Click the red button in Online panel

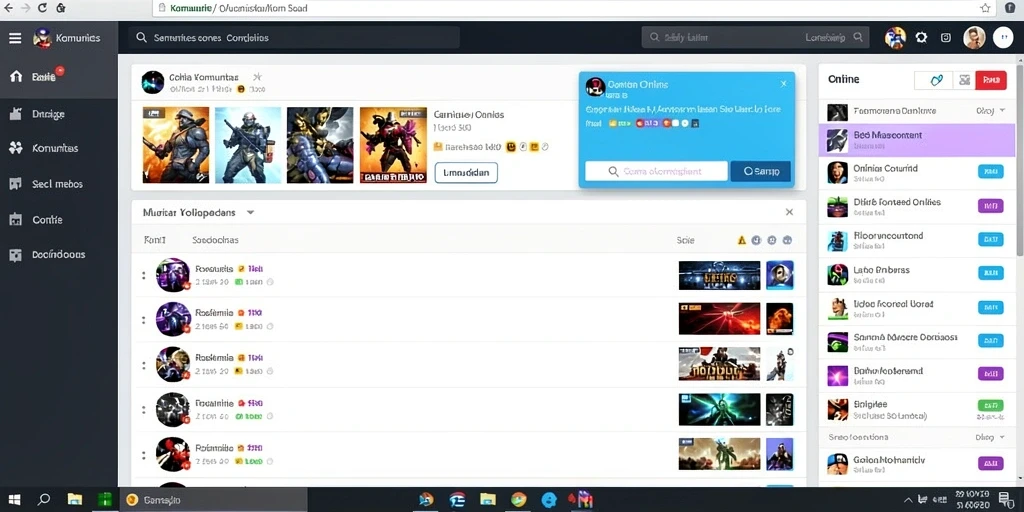pyautogui.click(x=991, y=80)
